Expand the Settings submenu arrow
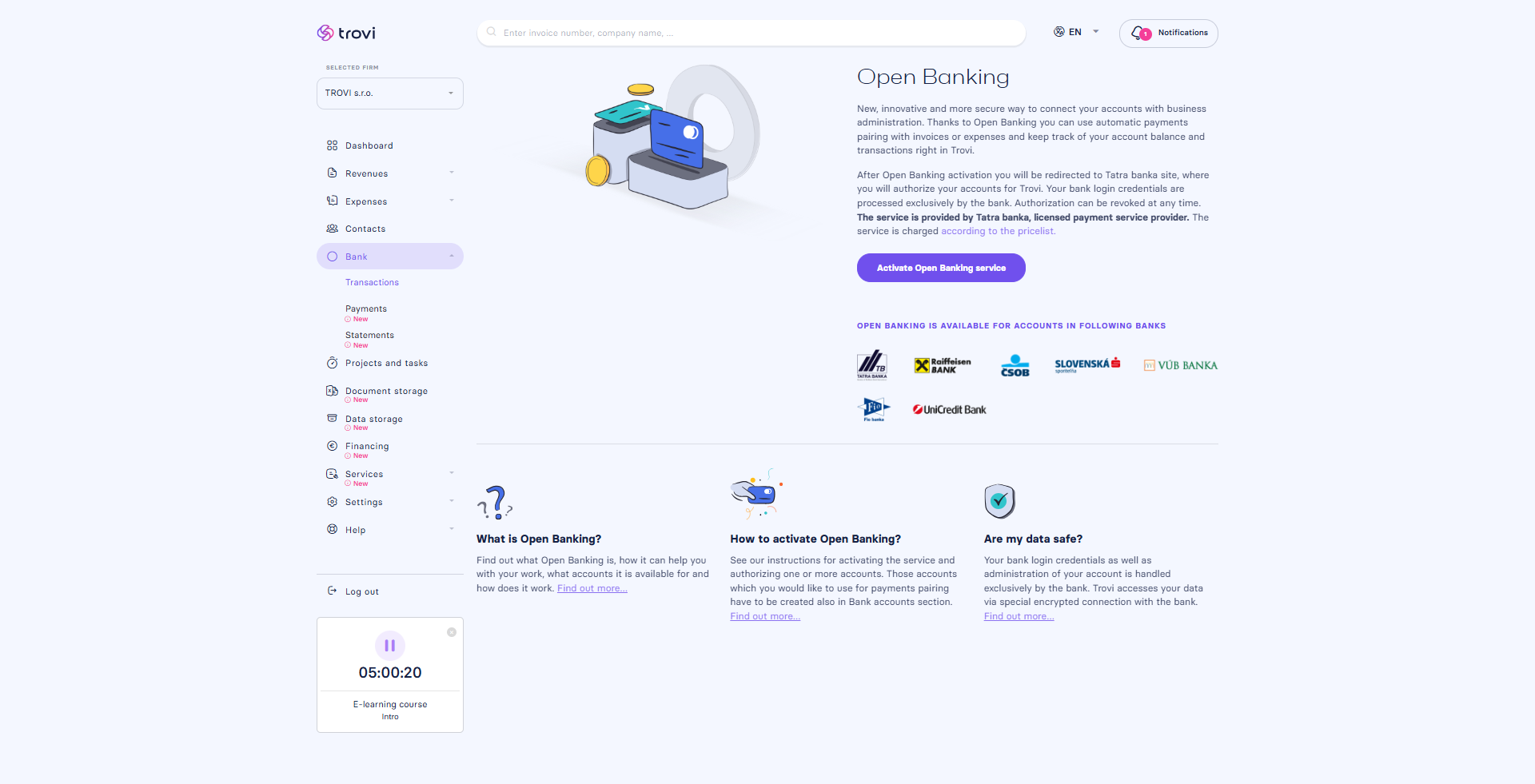Viewport: 1535px width, 784px height. pyautogui.click(x=452, y=501)
